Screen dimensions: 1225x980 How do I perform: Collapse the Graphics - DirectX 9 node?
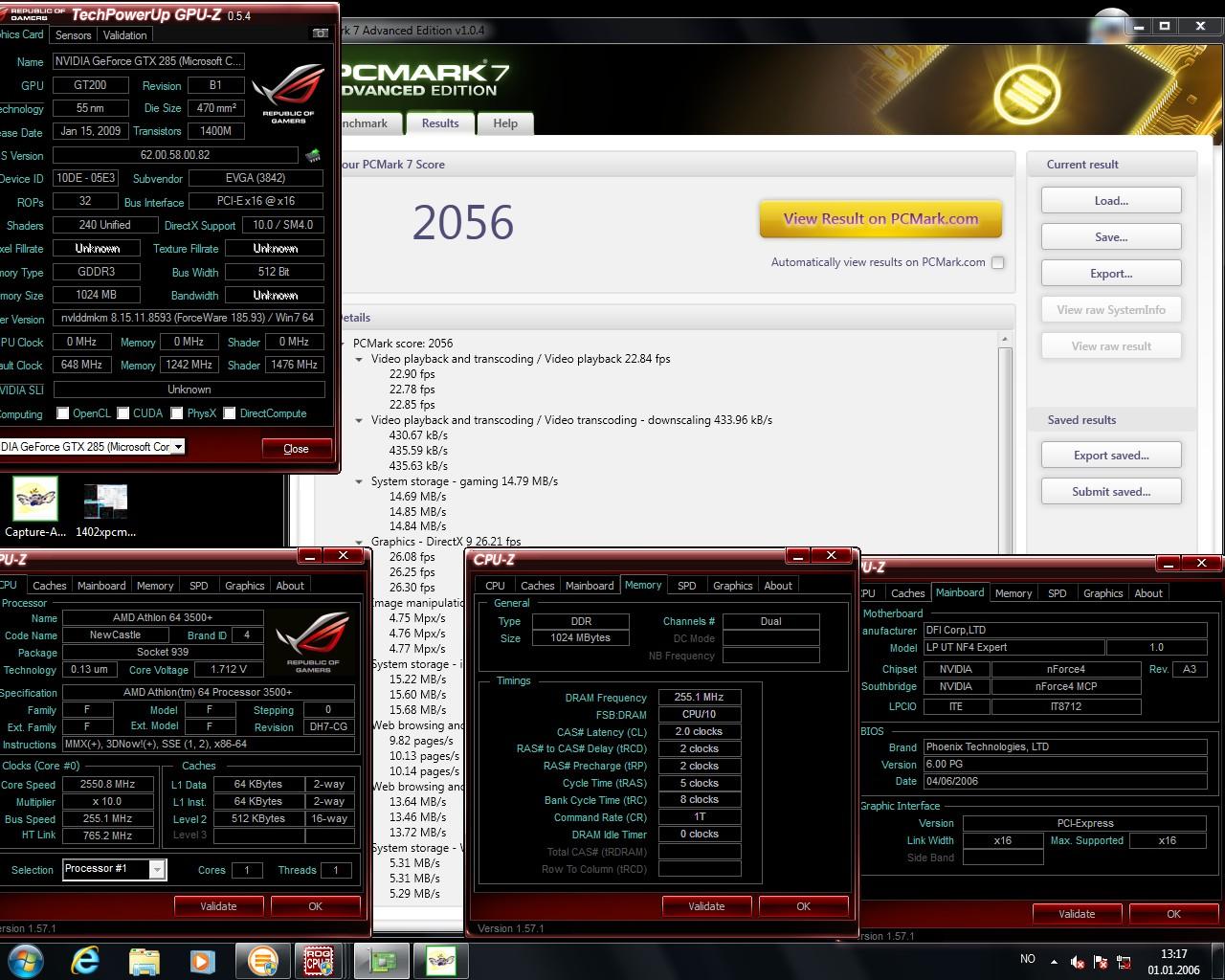359,542
